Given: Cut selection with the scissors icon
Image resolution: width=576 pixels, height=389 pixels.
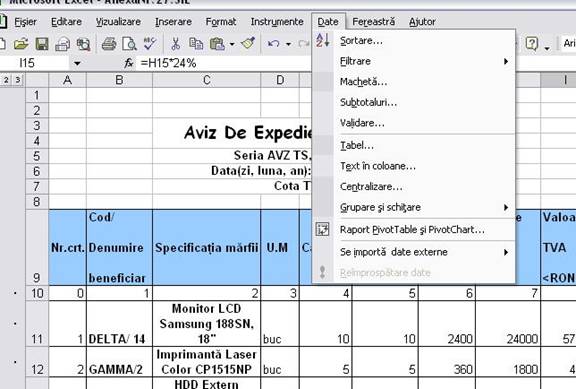Looking at the screenshot, I should pyautogui.click(x=176, y=44).
